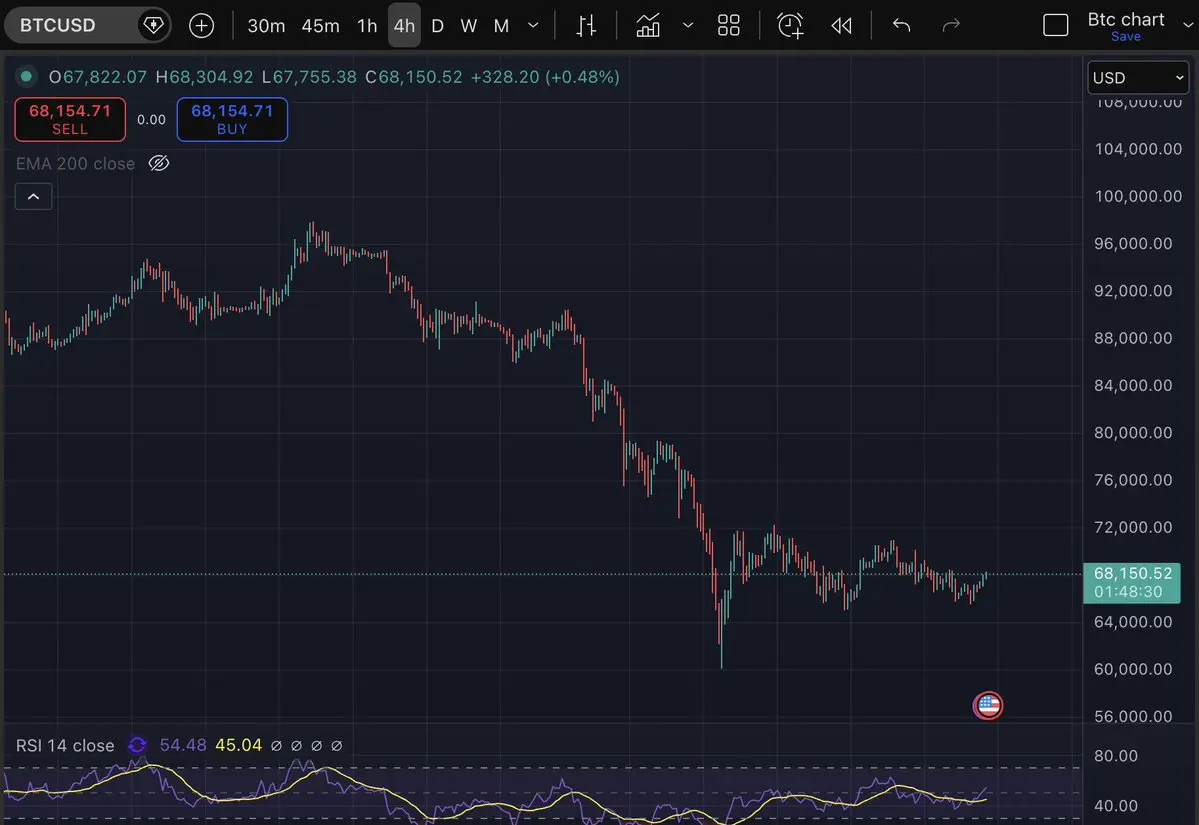Switch to the 30m timeframe
Image resolution: width=1199 pixels, height=825 pixels.
click(266, 25)
